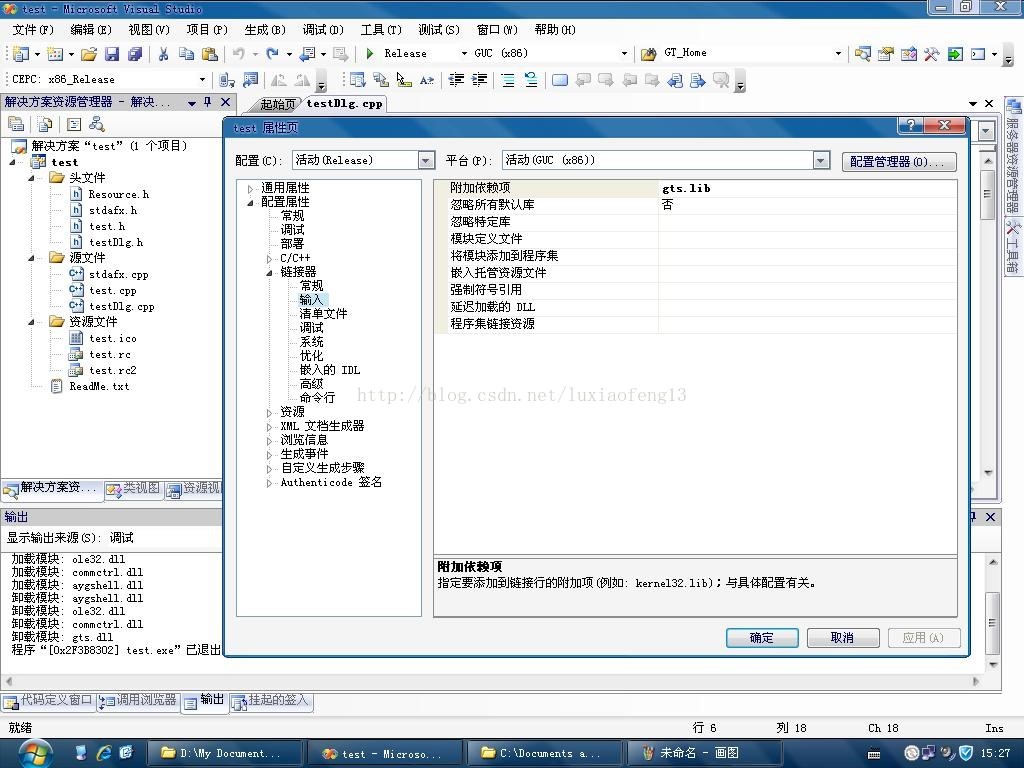Open the 生成(B) menu
Screen dimensions: 1024x768
(265, 30)
